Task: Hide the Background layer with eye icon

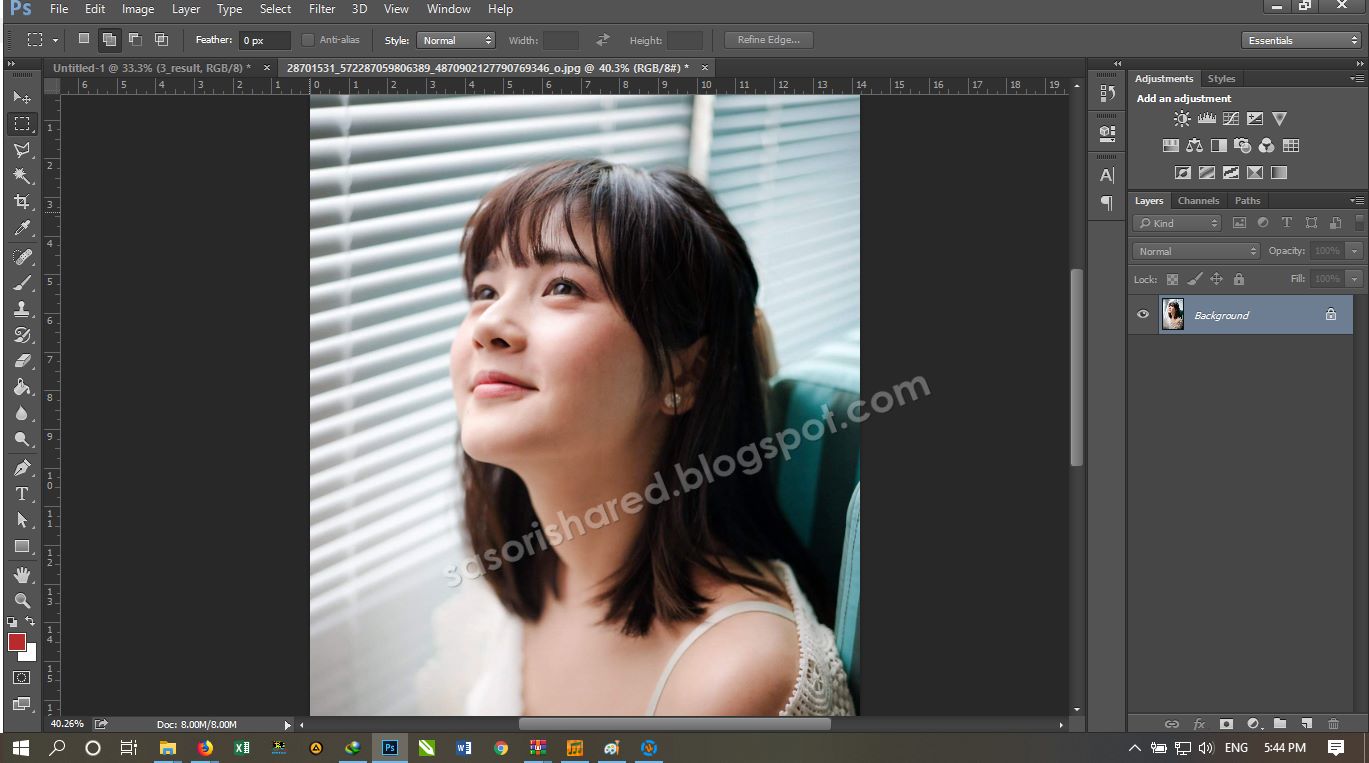Action: 1143,315
